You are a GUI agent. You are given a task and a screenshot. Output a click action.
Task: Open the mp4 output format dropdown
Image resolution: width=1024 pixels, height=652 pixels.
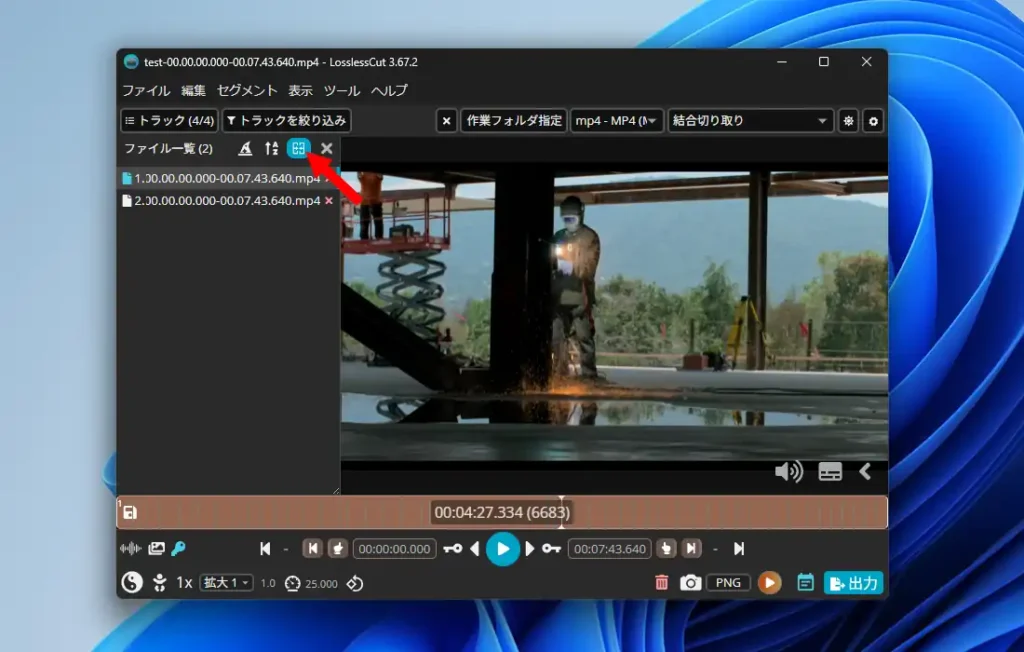pyautogui.click(x=616, y=121)
